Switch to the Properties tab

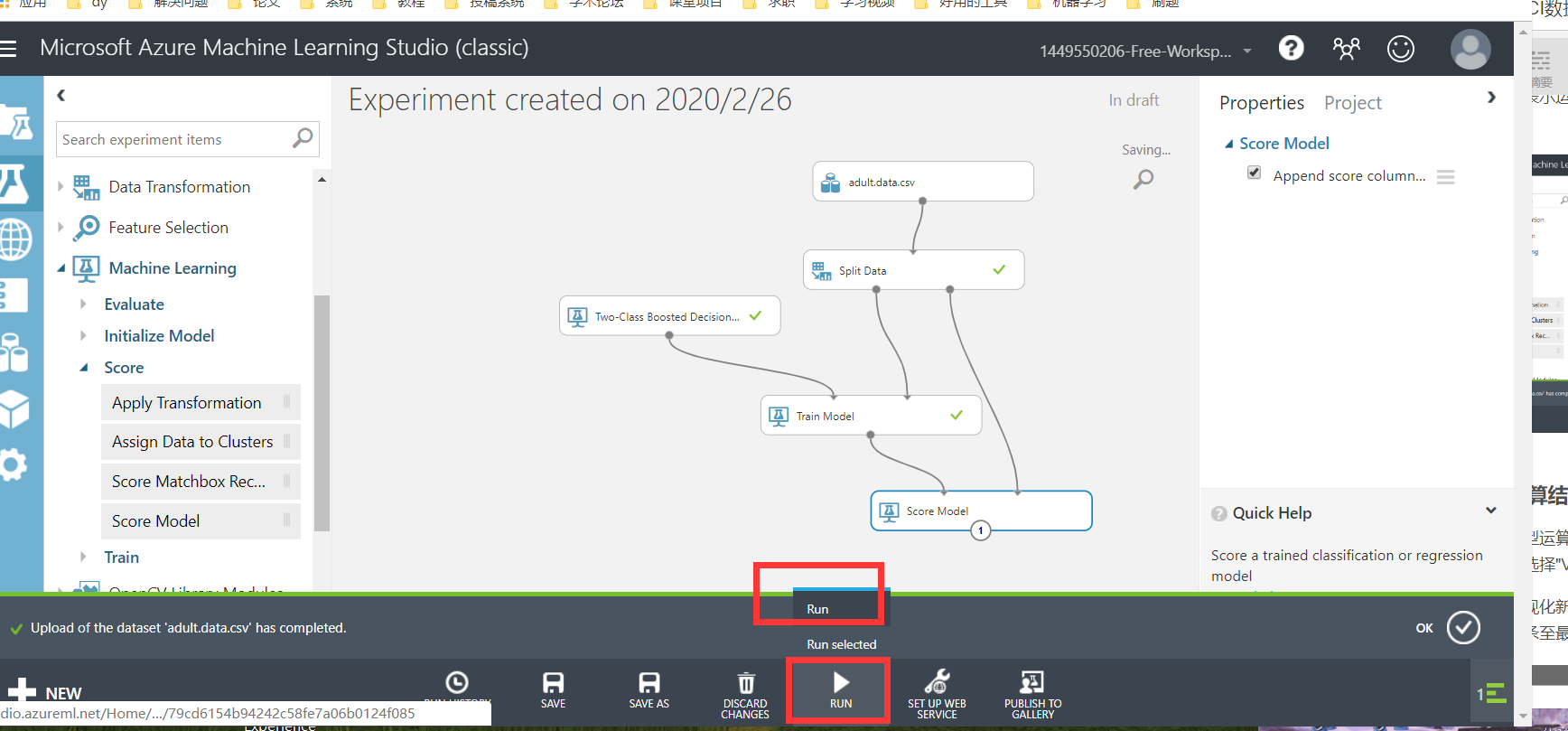1261,103
